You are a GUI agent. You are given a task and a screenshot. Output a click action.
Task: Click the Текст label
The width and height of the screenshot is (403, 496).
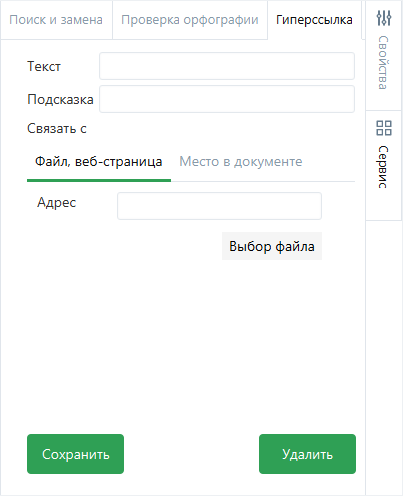pyautogui.click(x=44, y=66)
